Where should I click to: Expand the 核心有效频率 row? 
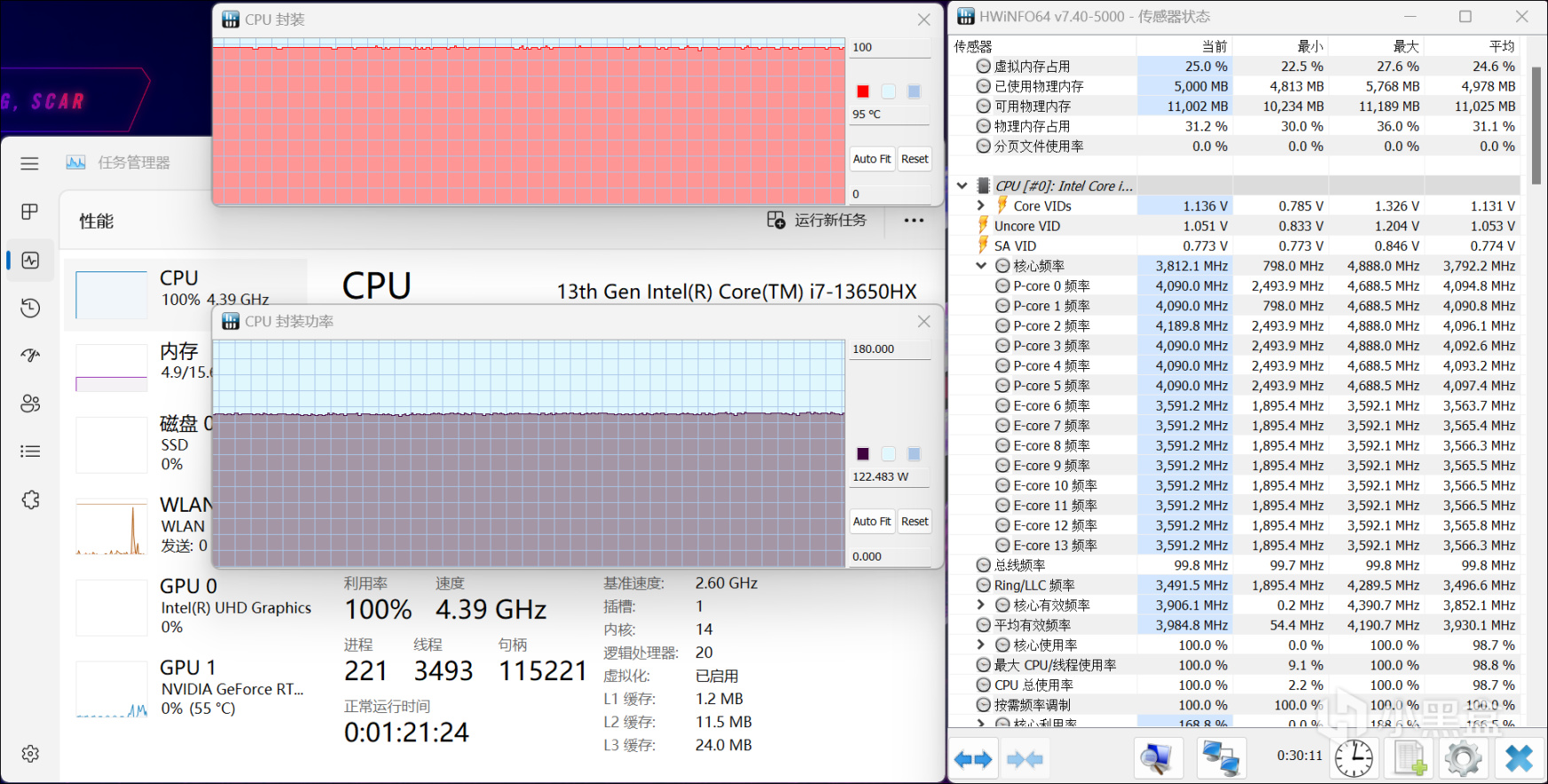pos(981,605)
